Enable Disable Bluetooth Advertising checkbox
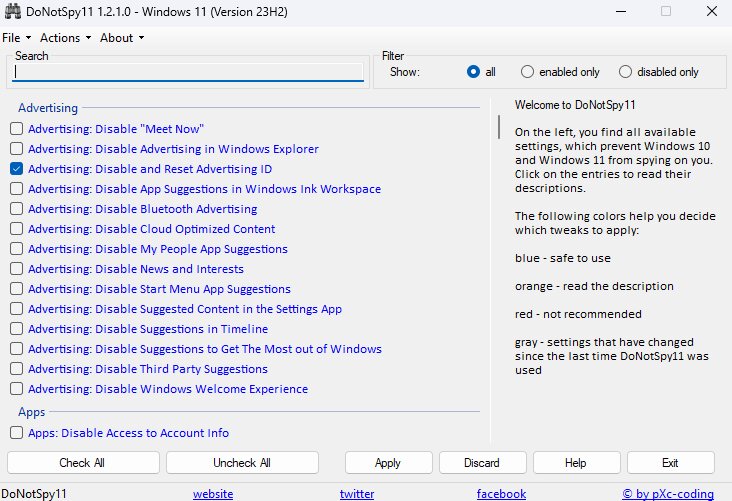This screenshot has height=501, width=732. click(17, 209)
